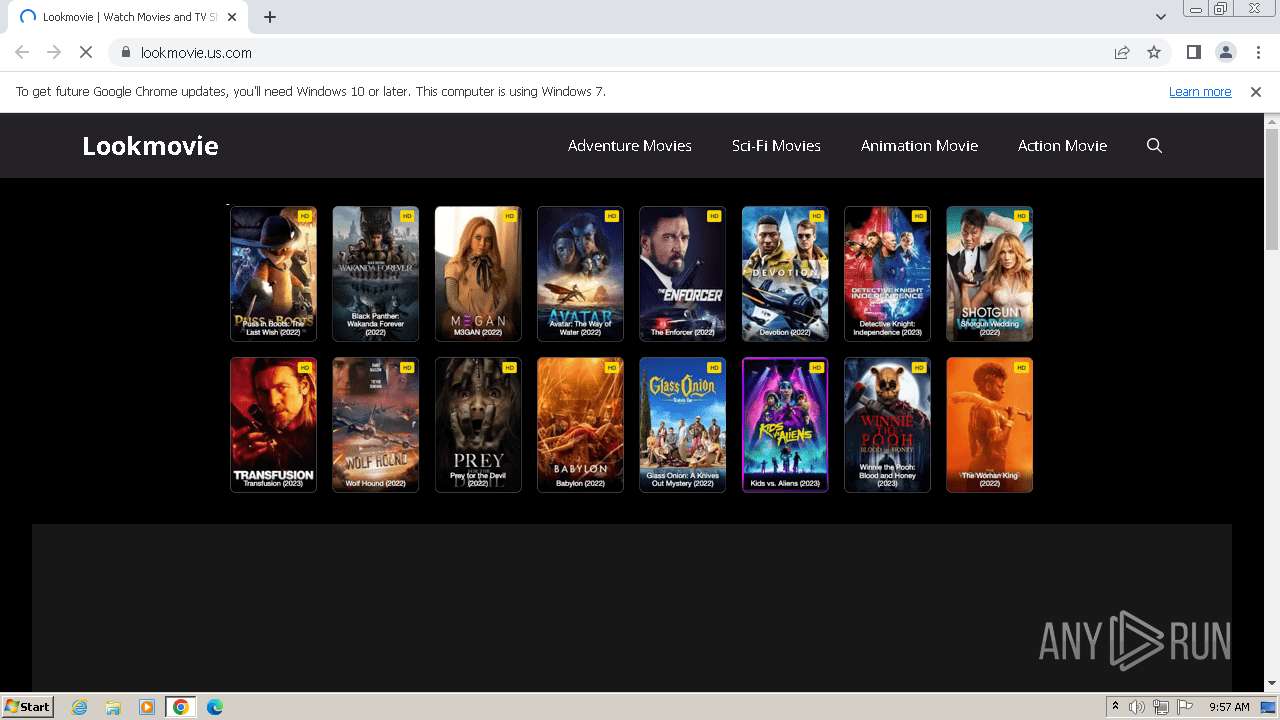This screenshot has height=720, width=1280.
Task: Open Windows Media Player from taskbar
Action: (146, 707)
